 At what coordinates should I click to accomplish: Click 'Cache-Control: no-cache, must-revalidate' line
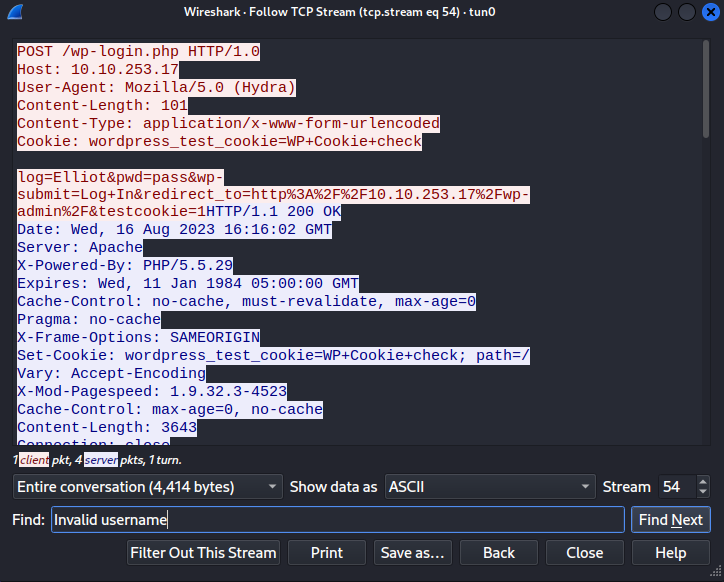247,302
